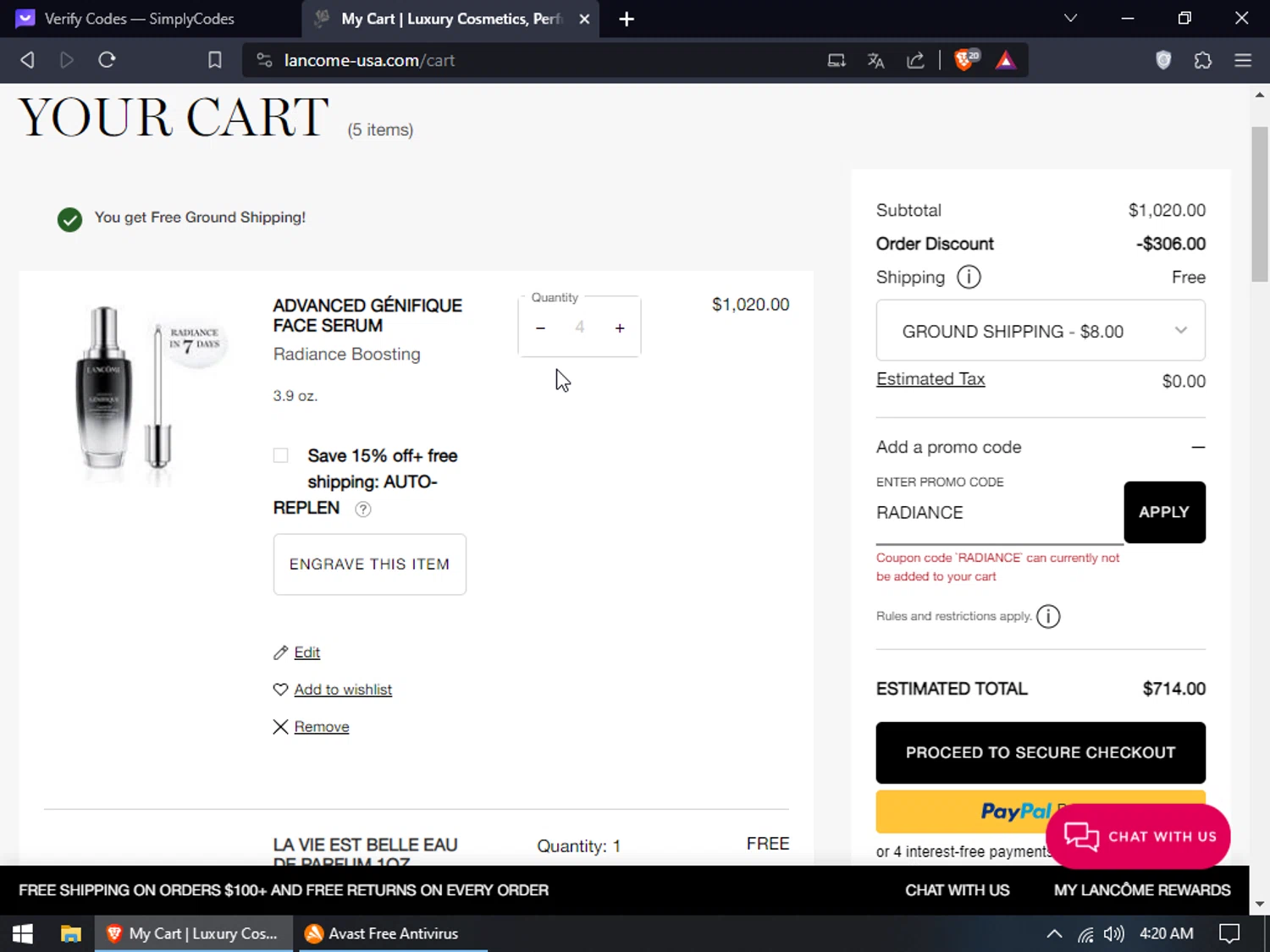Viewport: 1270px width, 952px height.
Task: Open the pink Chat With Us bubble
Action: (x=1138, y=836)
